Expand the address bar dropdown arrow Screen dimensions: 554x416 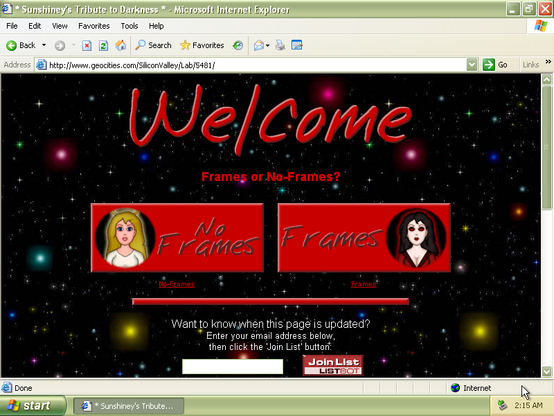(x=472, y=65)
